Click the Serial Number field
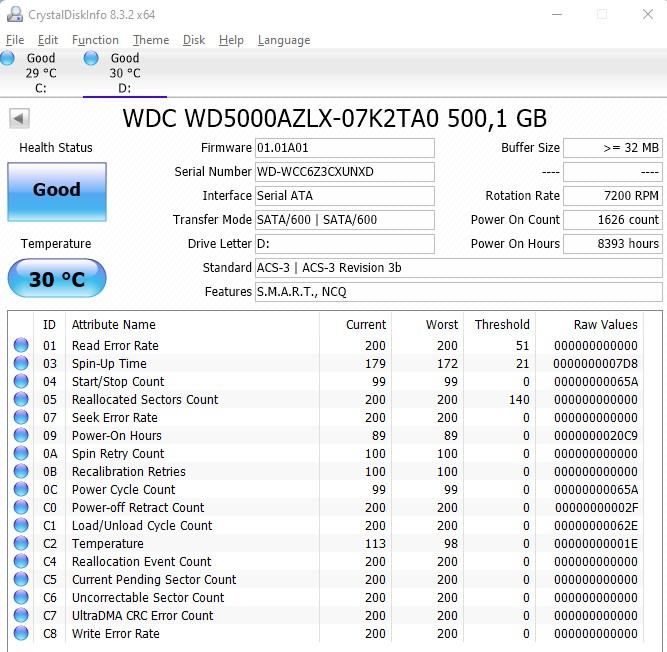The width and height of the screenshot is (667, 652). (345, 172)
